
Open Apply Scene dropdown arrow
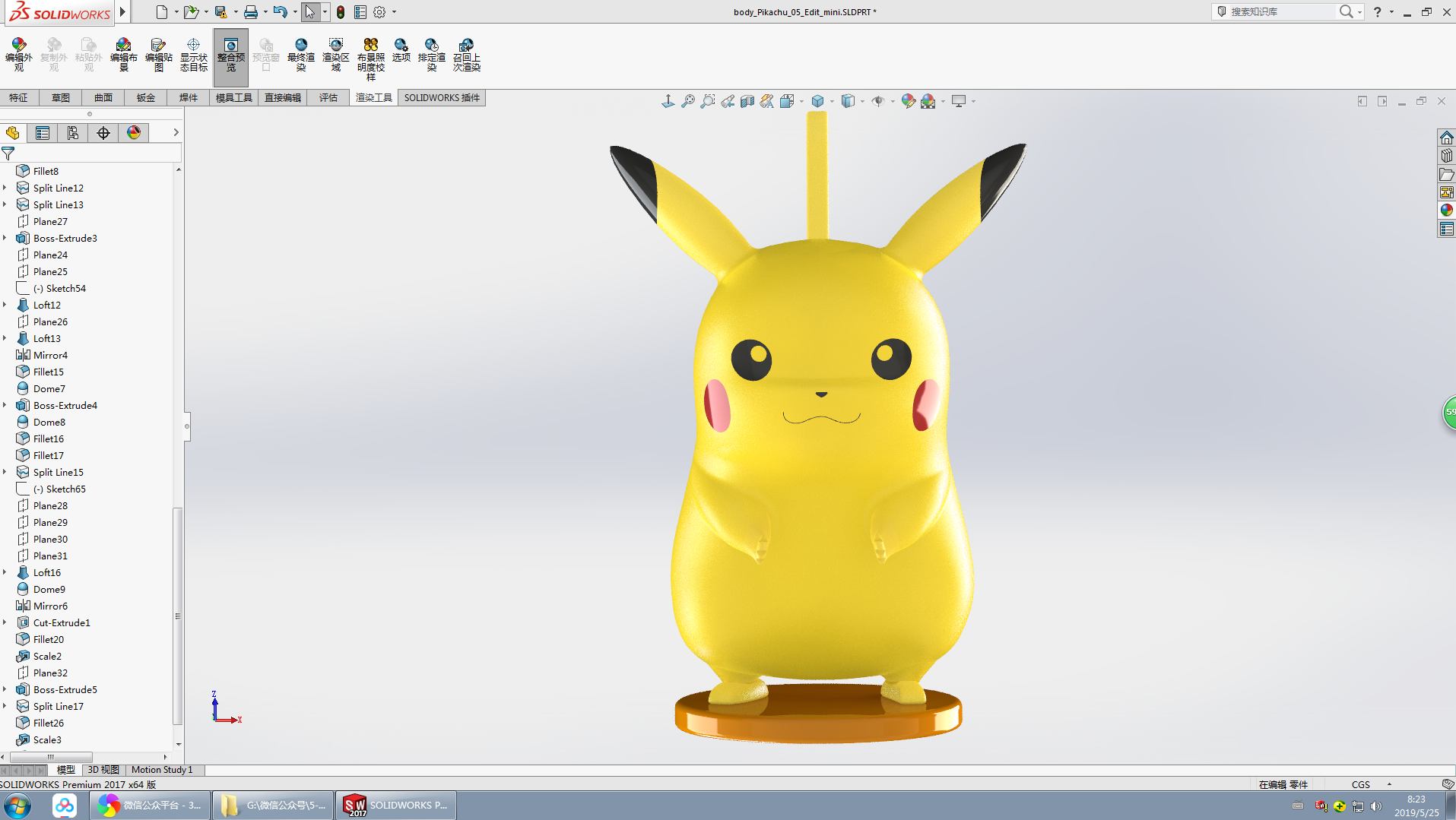[x=944, y=101]
